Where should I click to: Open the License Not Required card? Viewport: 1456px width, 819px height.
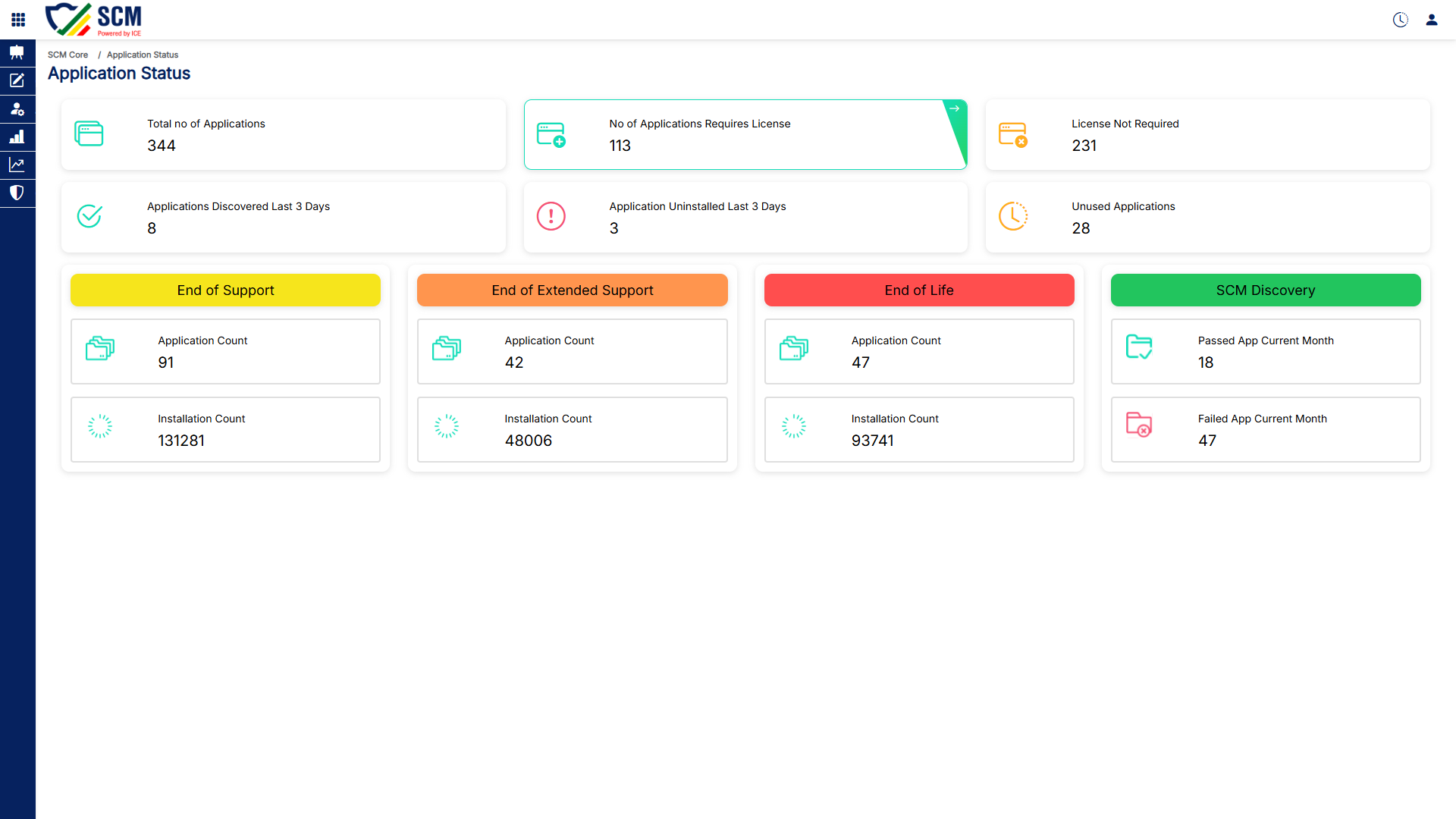tap(1207, 134)
